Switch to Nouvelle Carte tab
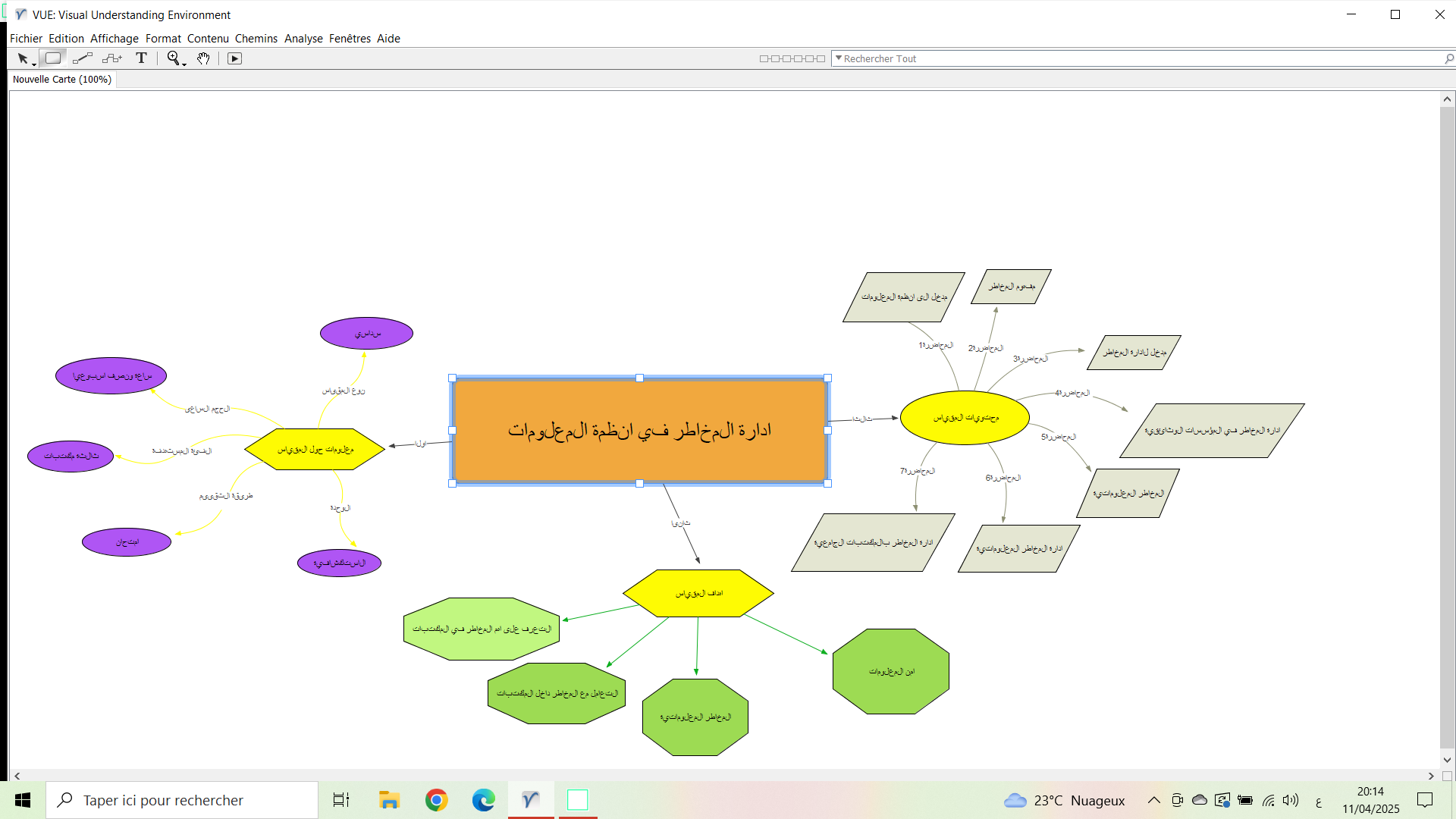This screenshot has width=1456, height=819. click(62, 80)
